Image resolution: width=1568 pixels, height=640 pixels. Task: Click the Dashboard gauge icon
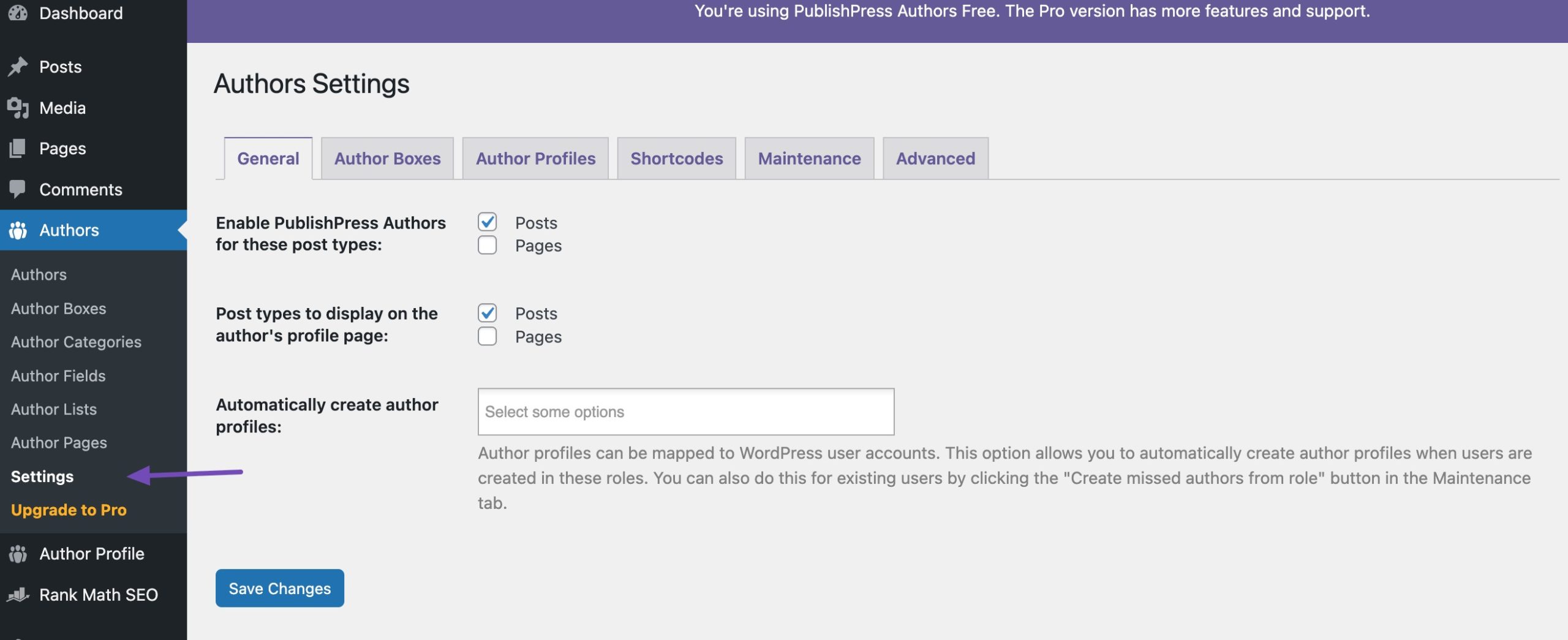18,12
